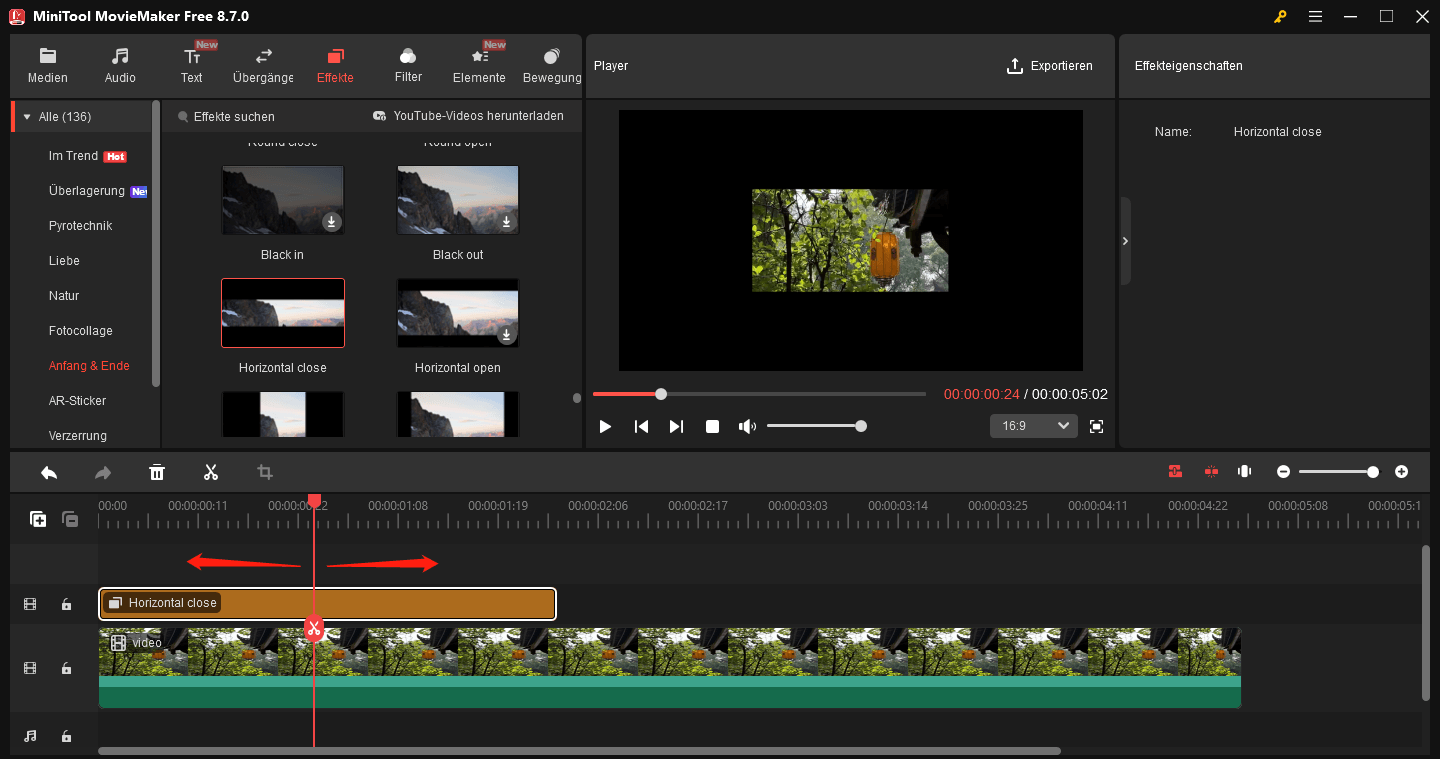The width and height of the screenshot is (1440, 759).
Task: Click the player volume slider
Action: (x=814, y=426)
